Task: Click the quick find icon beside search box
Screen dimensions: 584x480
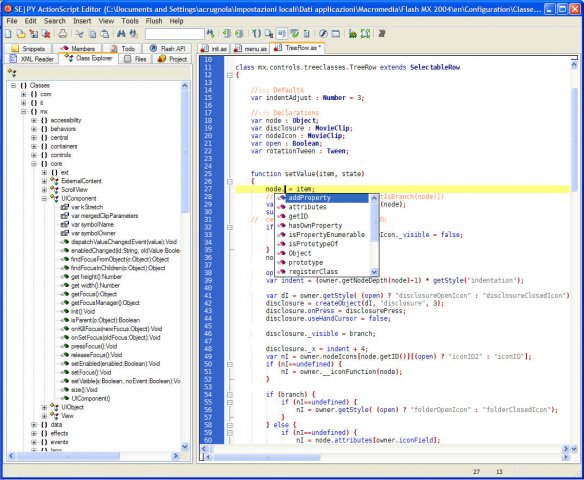Action: pyautogui.click(x=210, y=34)
